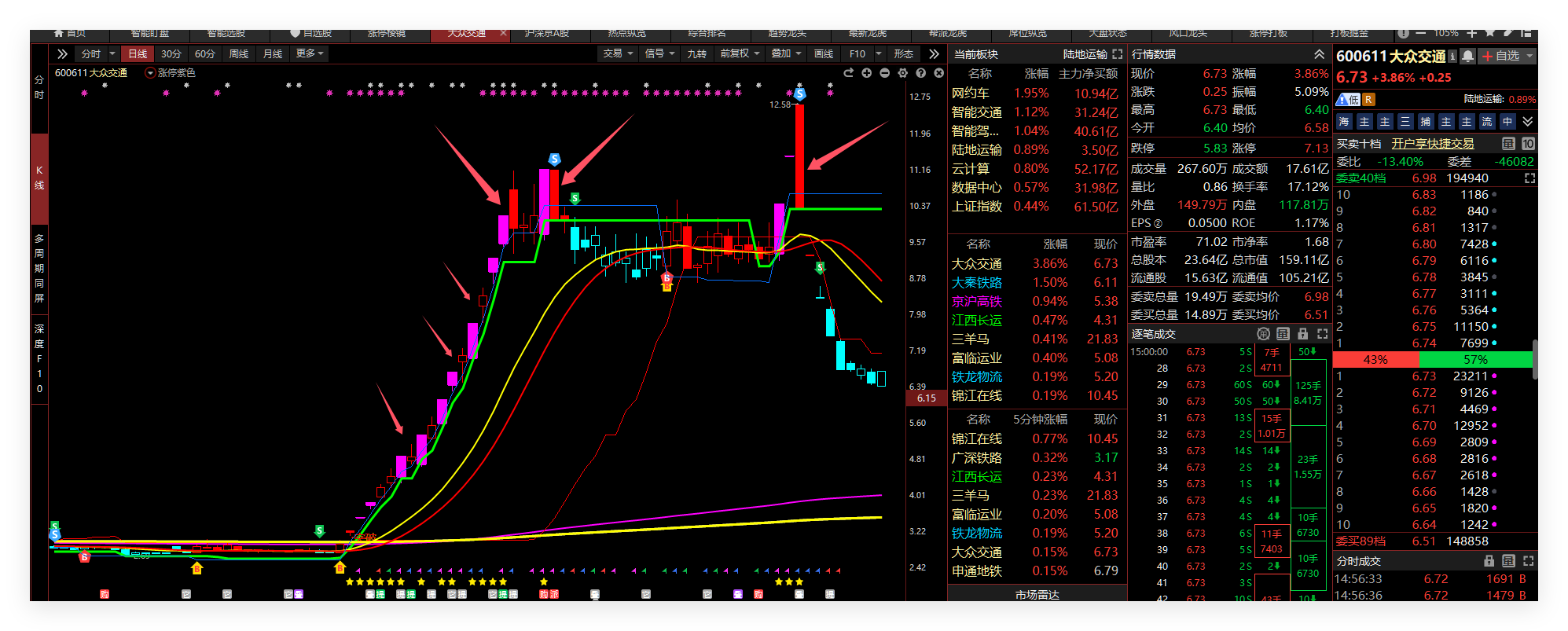Toggle the 量 icon in 分时成交 header
1568x631 pixels.
(1508, 561)
